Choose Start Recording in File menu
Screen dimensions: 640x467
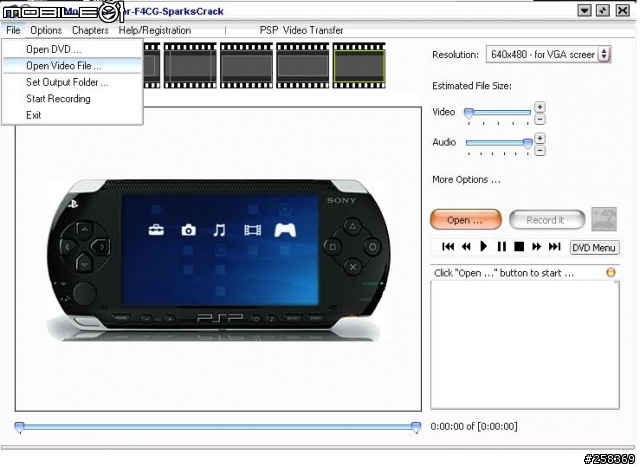point(72,98)
